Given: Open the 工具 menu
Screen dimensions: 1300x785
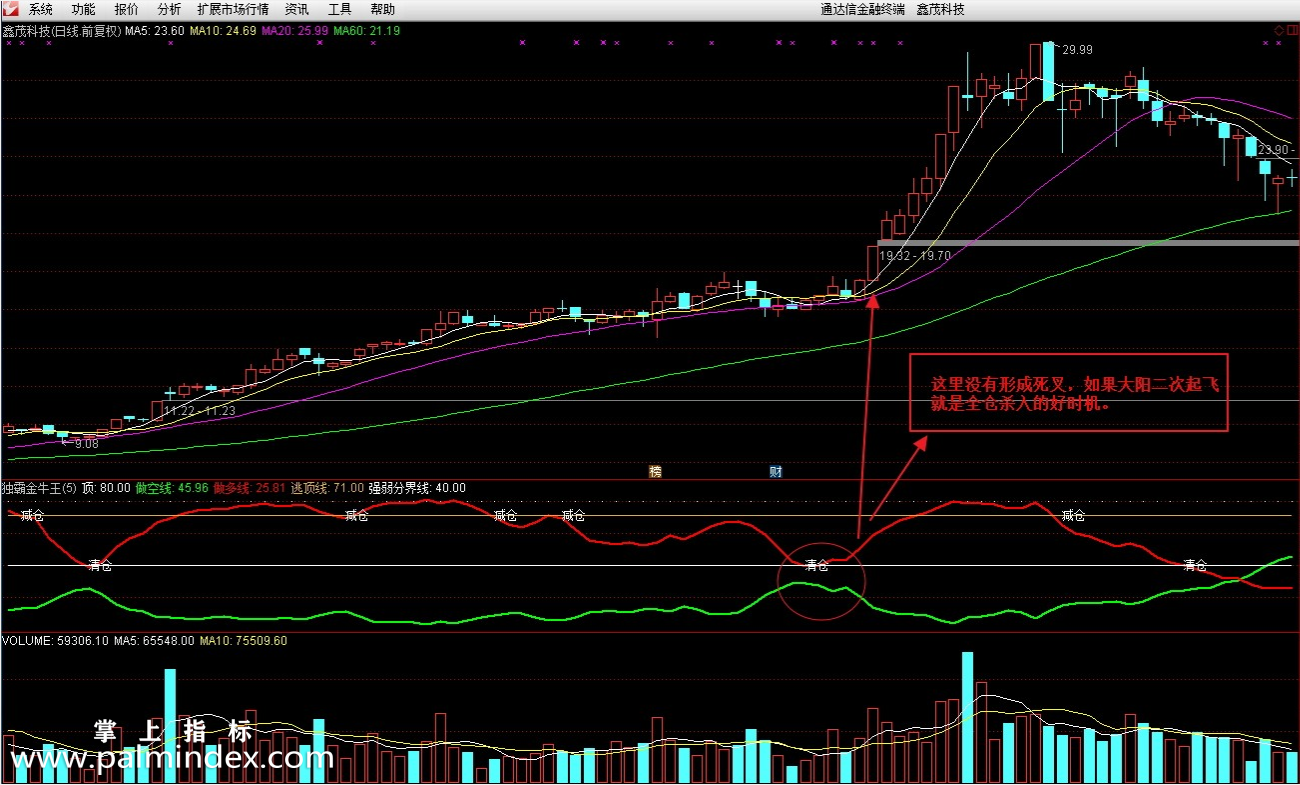Looking at the screenshot, I should pyautogui.click(x=340, y=9).
